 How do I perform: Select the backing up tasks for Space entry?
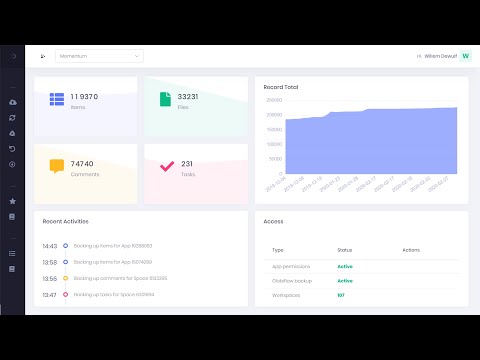point(114,294)
